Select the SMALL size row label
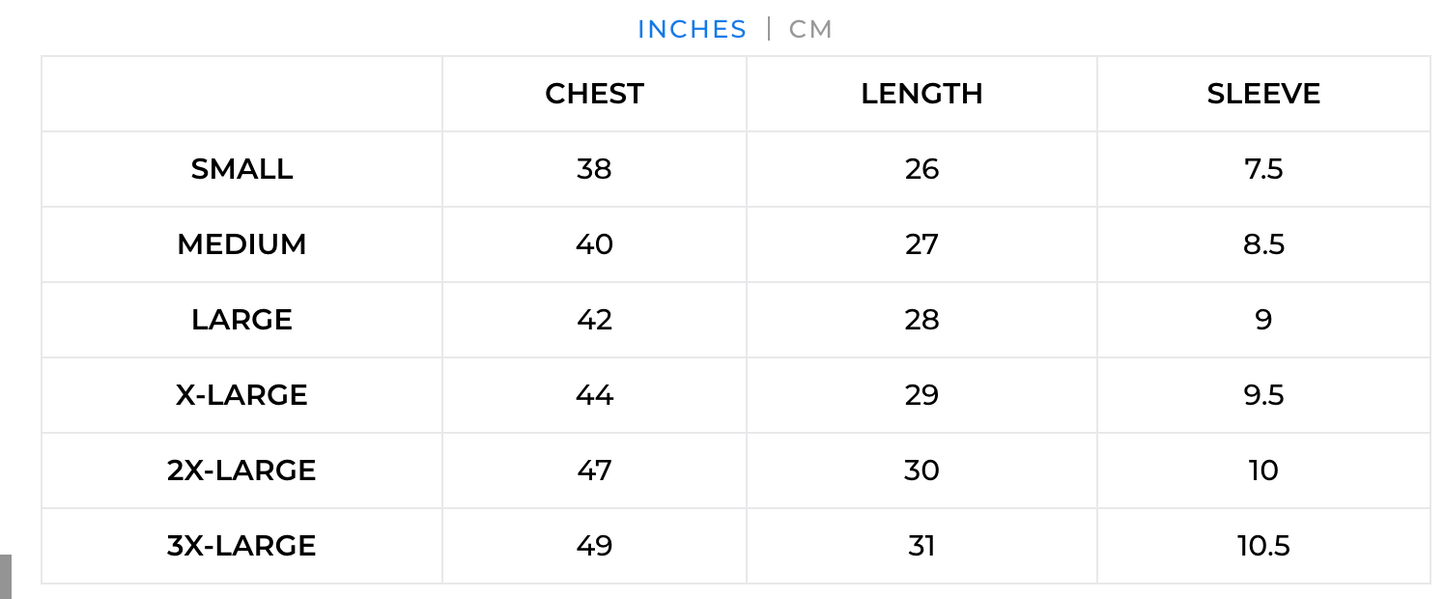The image size is (1445, 599). click(x=242, y=169)
